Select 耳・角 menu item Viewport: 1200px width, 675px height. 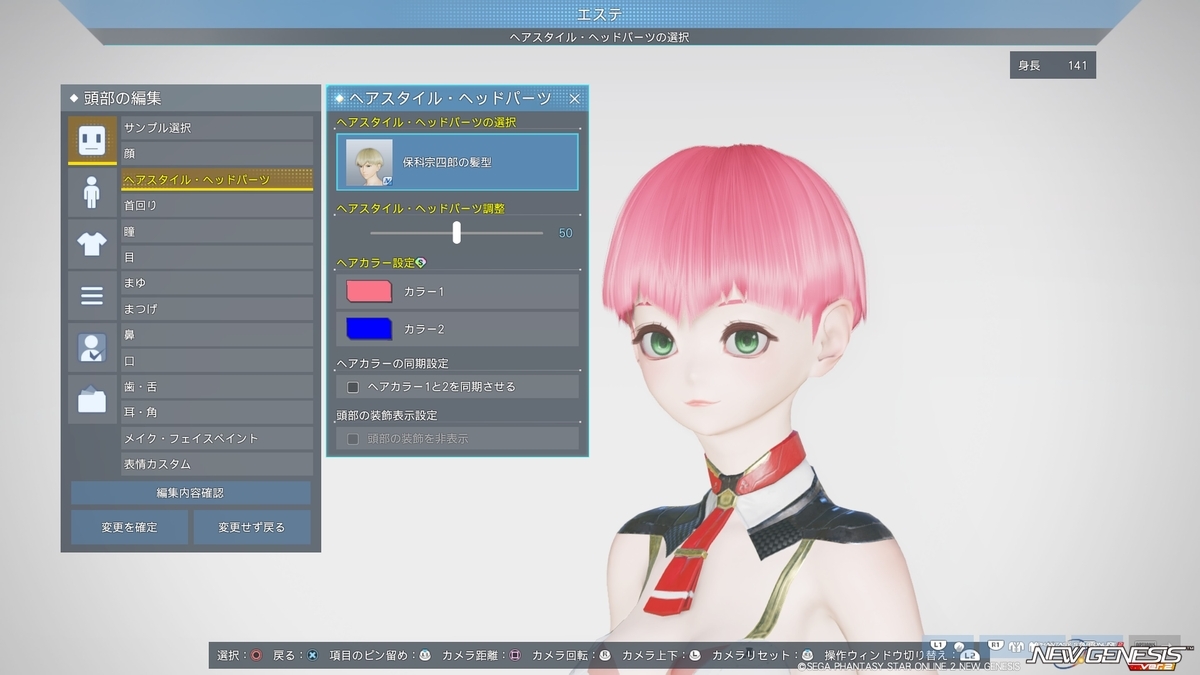point(217,412)
